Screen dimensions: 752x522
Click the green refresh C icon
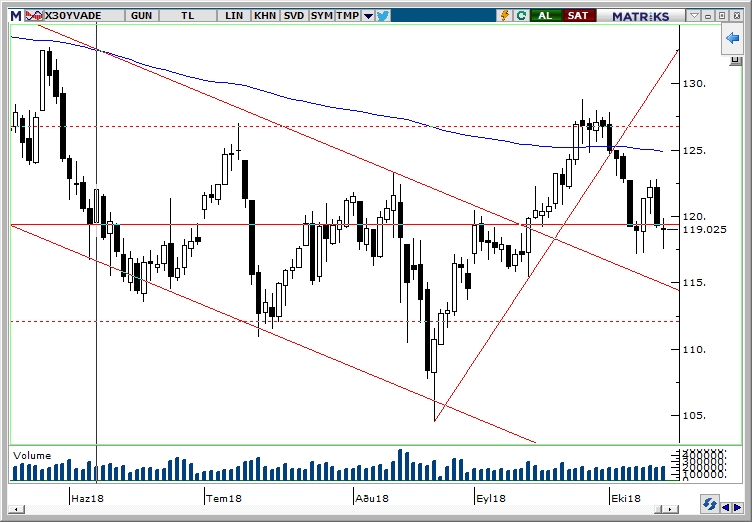coord(521,16)
